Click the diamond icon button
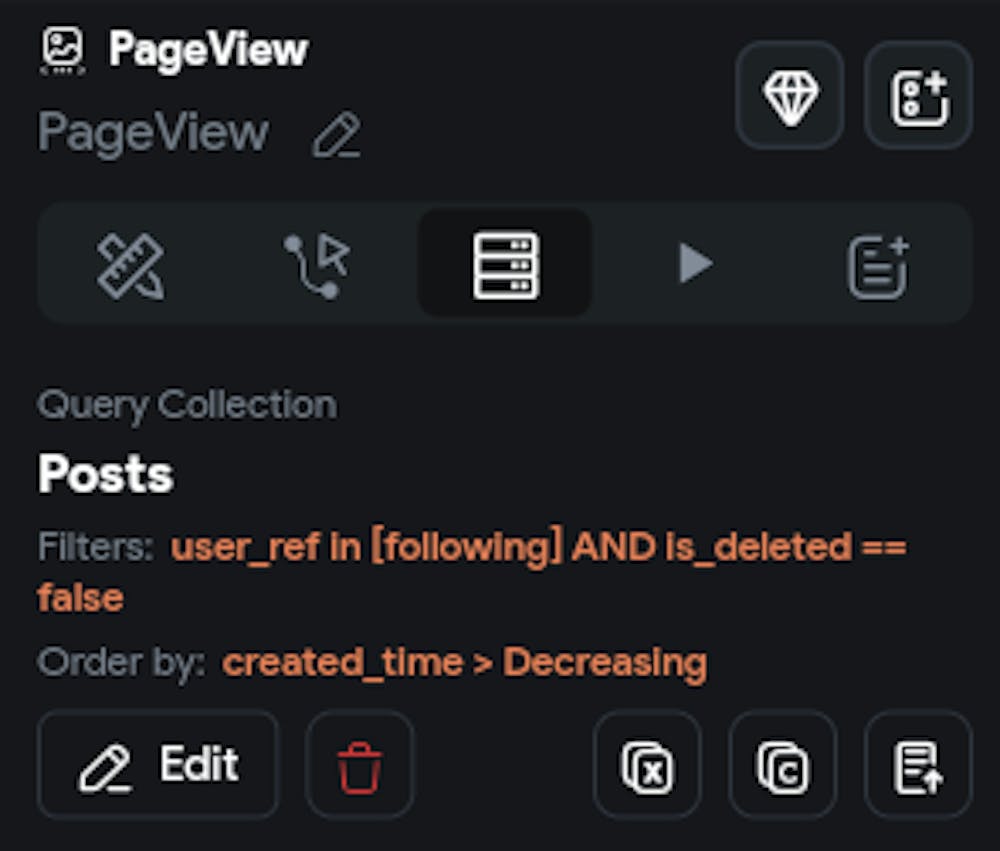Image resolution: width=1000 pixels, height=851 pixels. coord(790,96)
